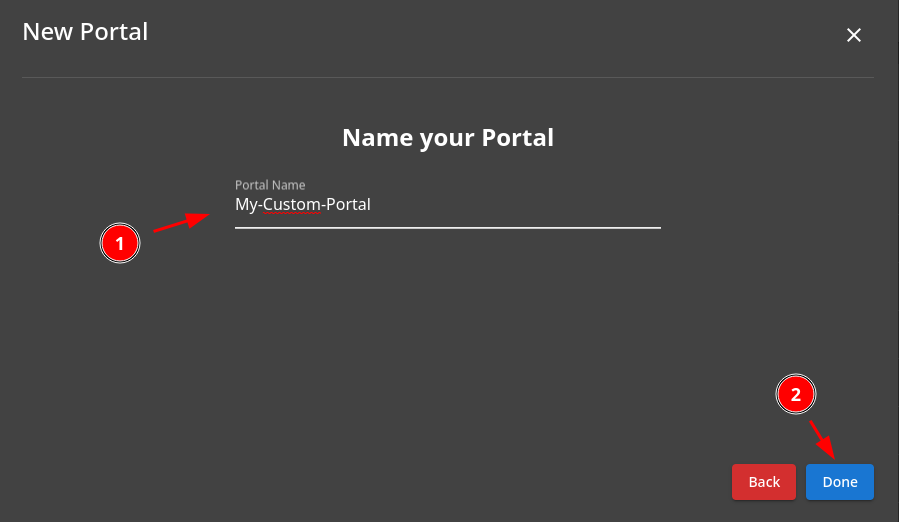Click the word "Name" in the heading
The width and height of the screenshot is (899, 522).
tap(377, 137)
